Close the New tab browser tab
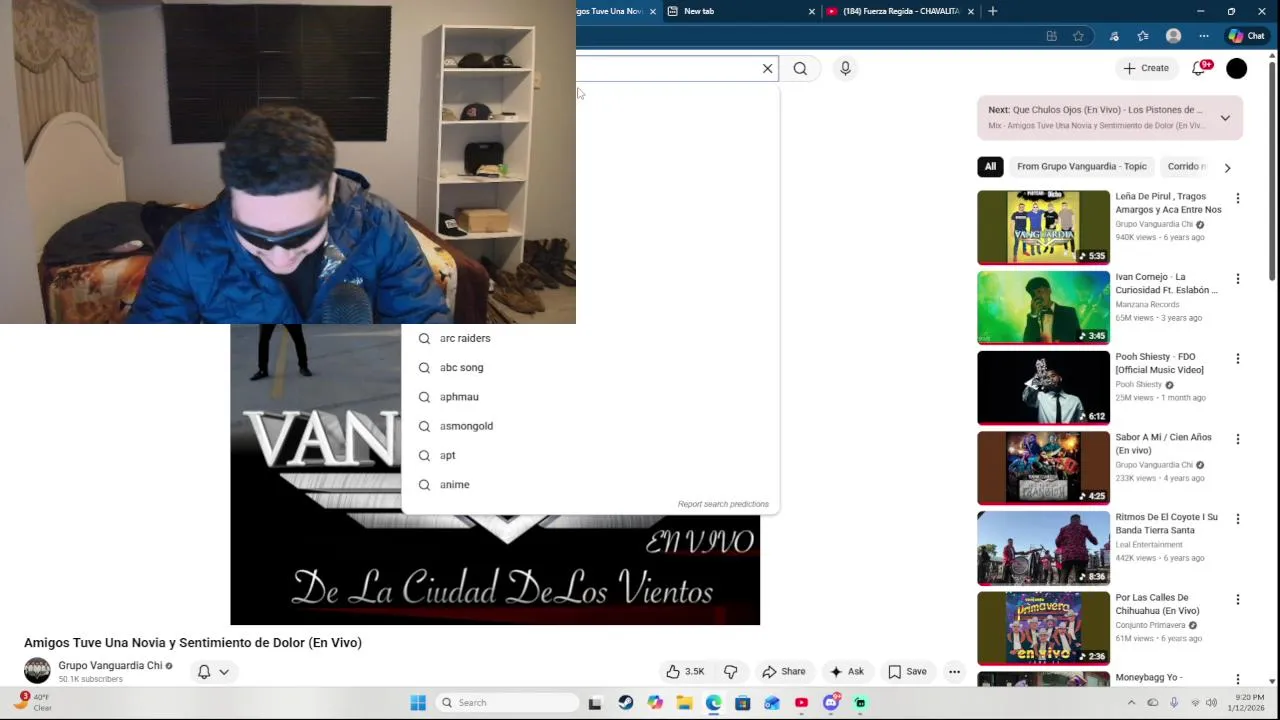The width and height of the screenshot is (1280, 720). pos(812,11)
